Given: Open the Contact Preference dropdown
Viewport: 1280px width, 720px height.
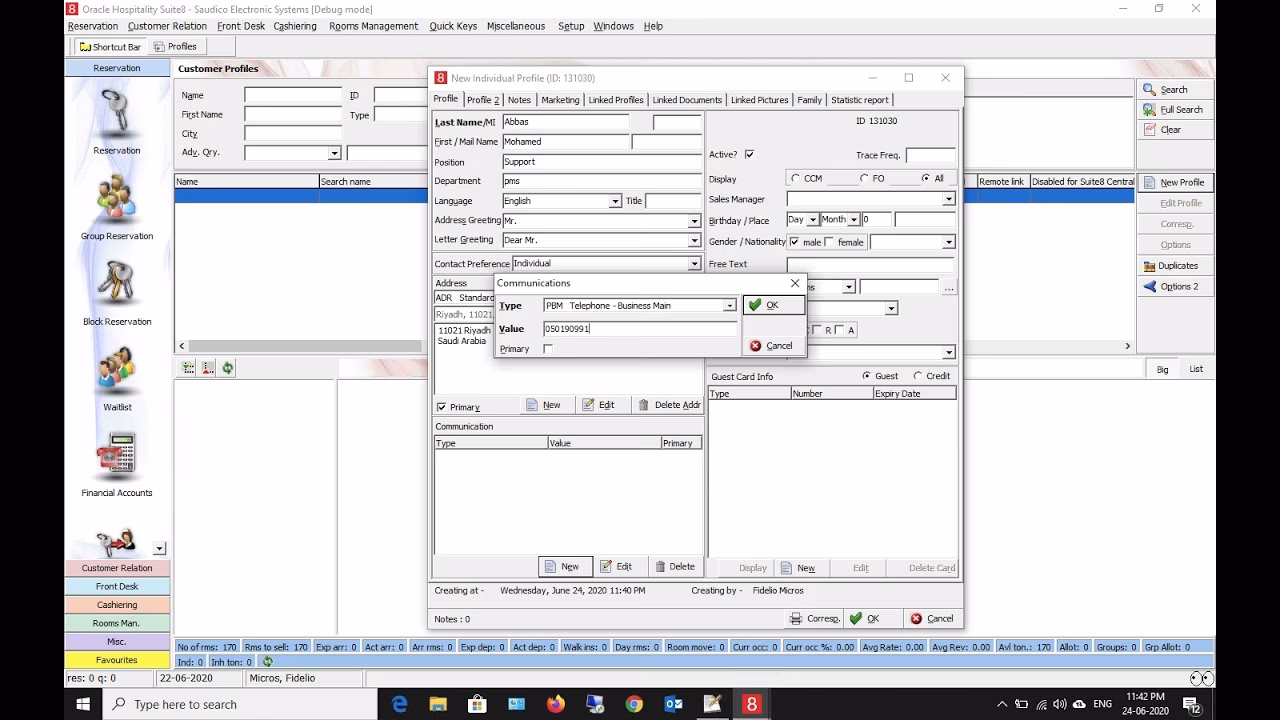Looking at the screenshot, I should (x=695, y=263).
